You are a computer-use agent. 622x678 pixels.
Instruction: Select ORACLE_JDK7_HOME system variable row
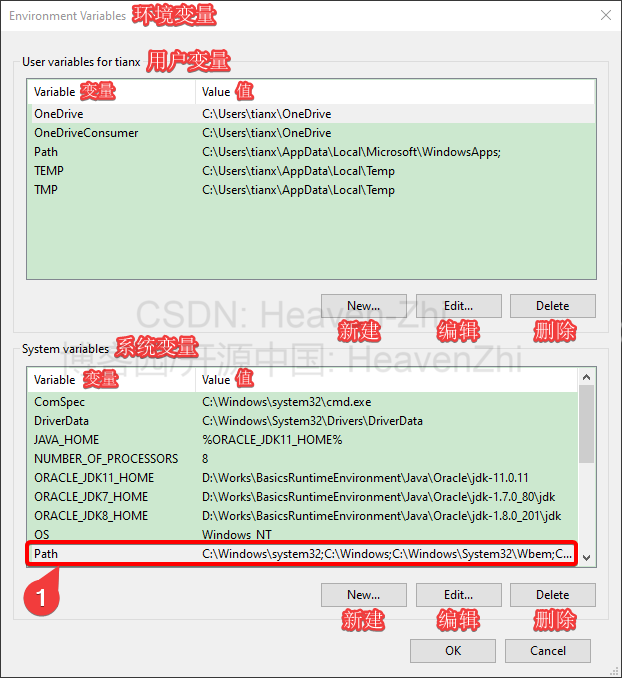(302, 497)
